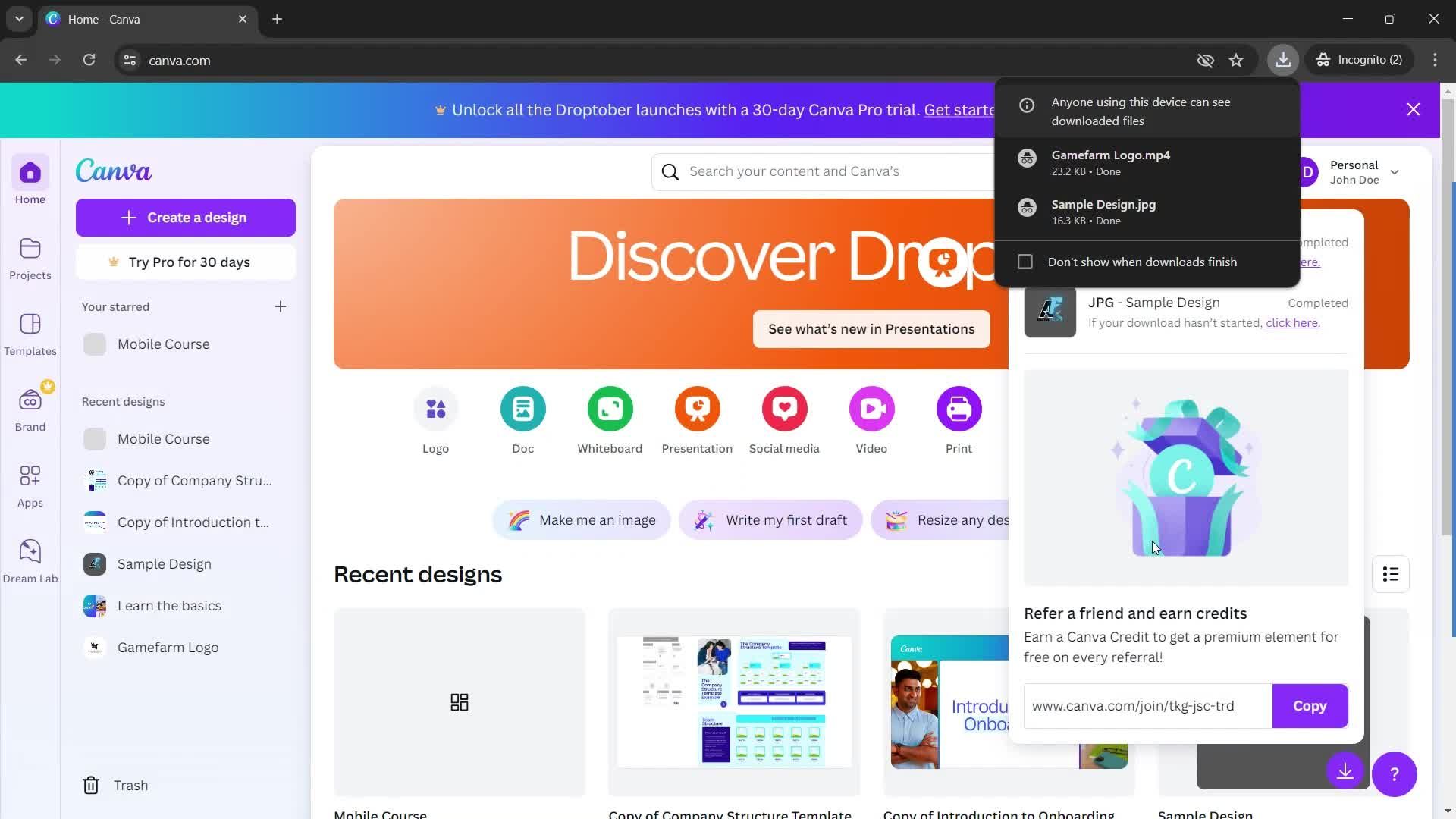Viewport: 1456px width, 819px height.
Task: Bookmark this page with star icon
Action: pos(1237,60)
